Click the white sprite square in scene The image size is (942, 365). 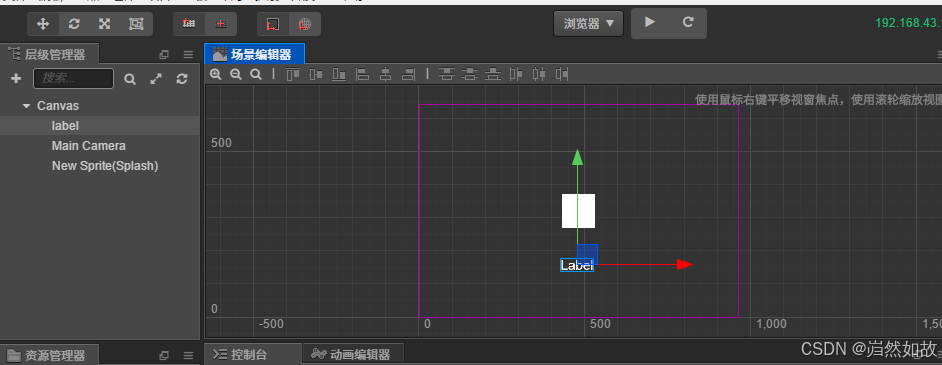coord(579,211)
